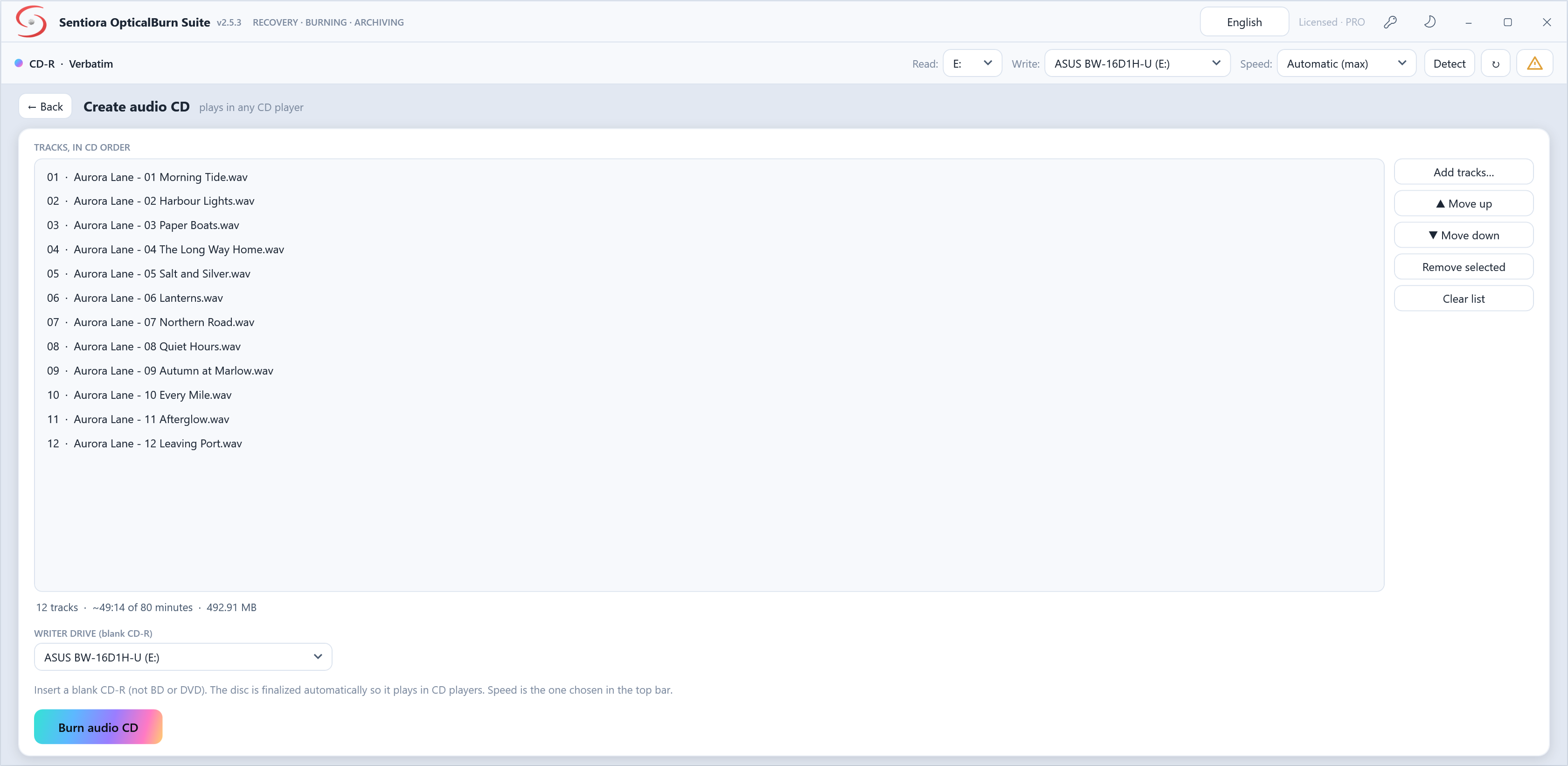This screenshot has width=1568, height=766.
Task: Open the English language selector
Action: coord(1244,22)
